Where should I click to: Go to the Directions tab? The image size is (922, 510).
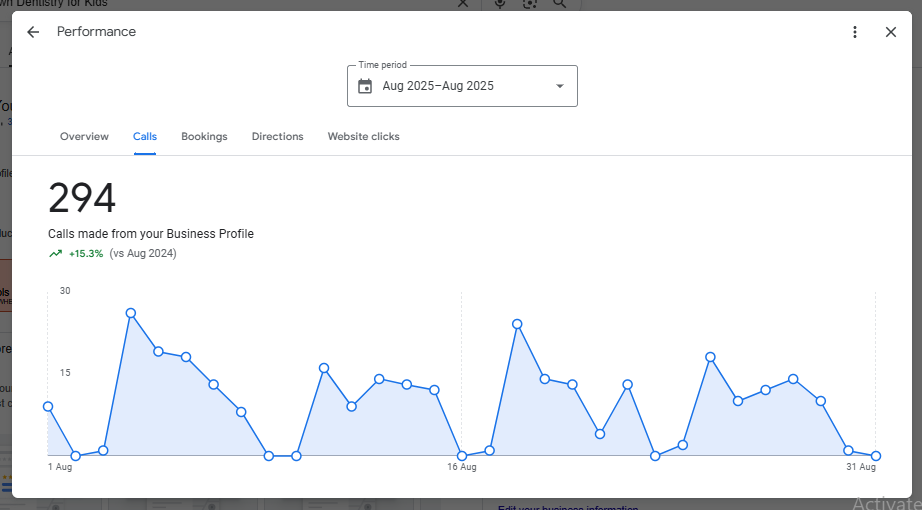click(x=277, y=137)
